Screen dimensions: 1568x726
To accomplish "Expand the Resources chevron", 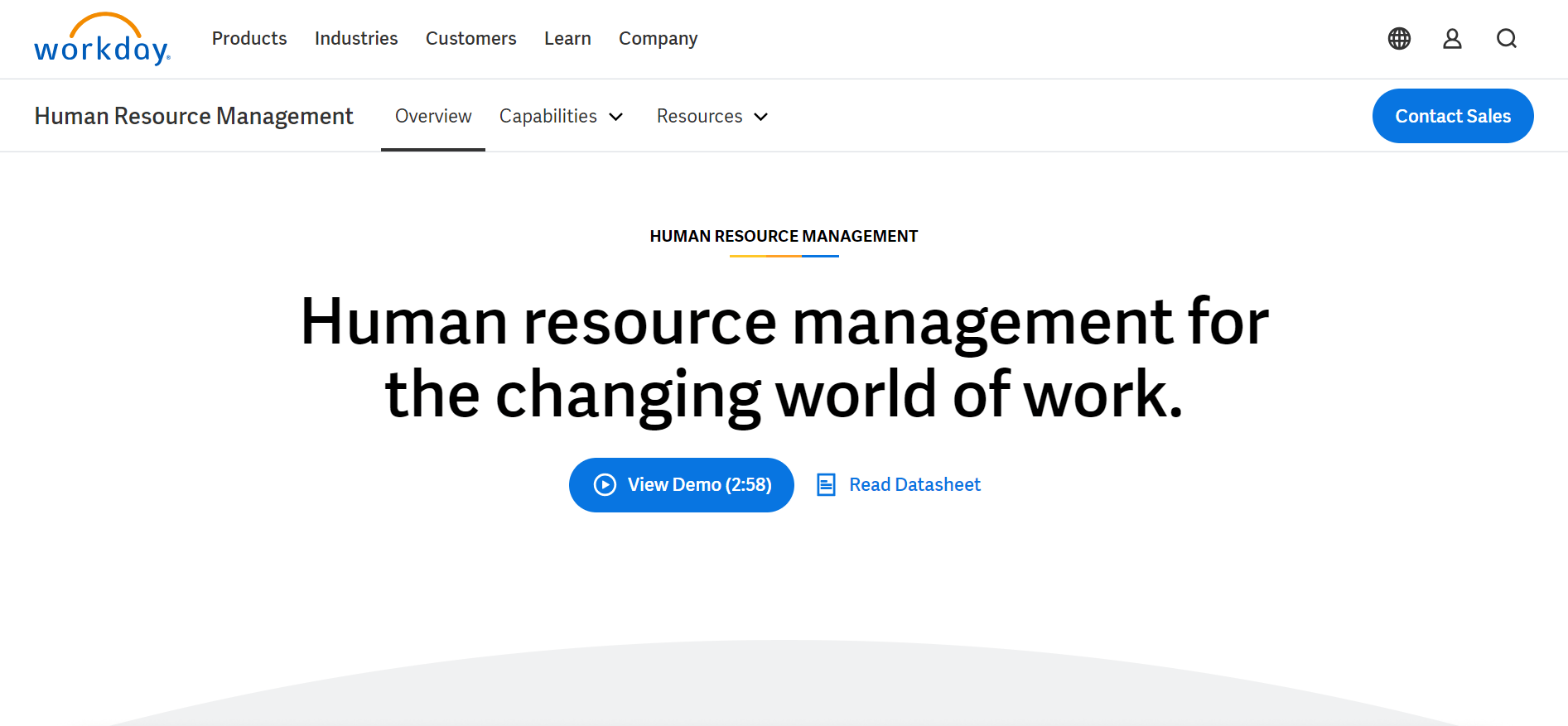I will [x=761, y=117].
